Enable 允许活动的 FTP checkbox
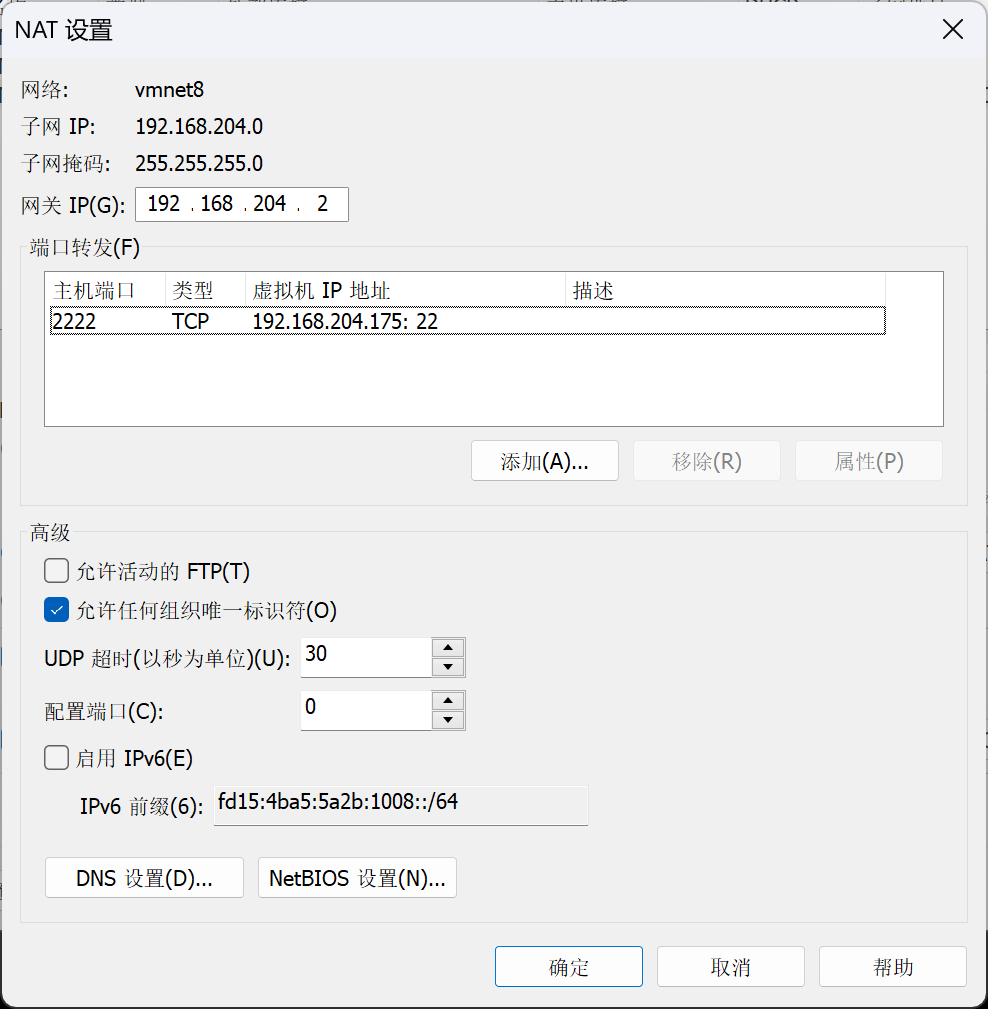This screenshot has width=988, height=1009. coord(57,571)
